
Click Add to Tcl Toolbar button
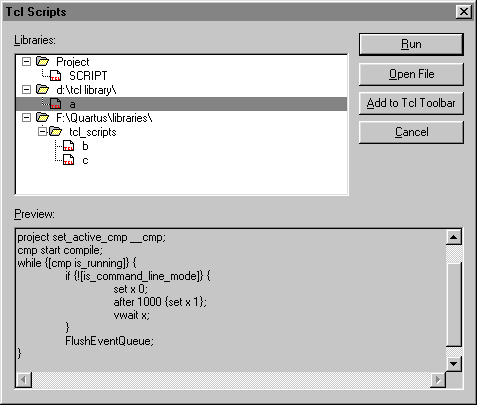click(x=411, y=103)
